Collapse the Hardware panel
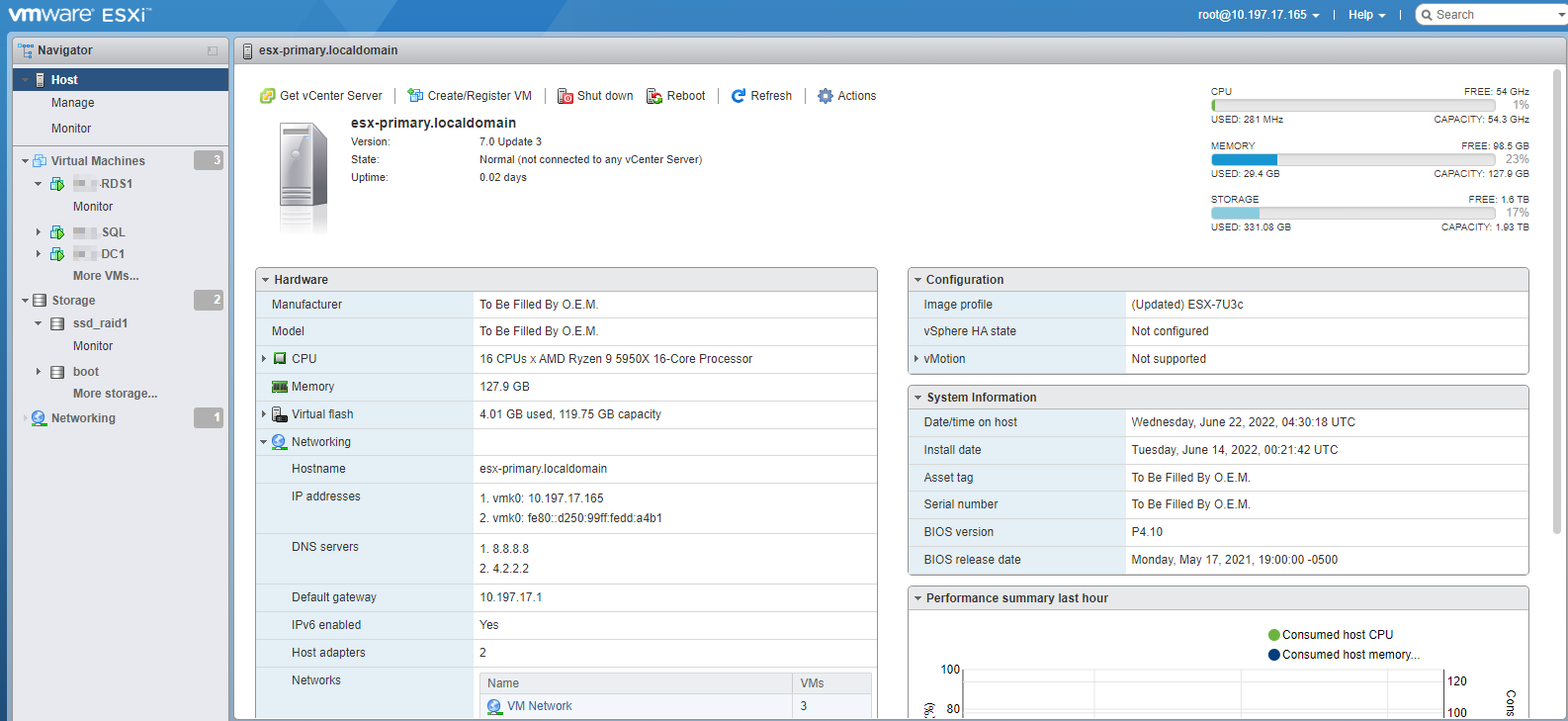 coord(266,280)
